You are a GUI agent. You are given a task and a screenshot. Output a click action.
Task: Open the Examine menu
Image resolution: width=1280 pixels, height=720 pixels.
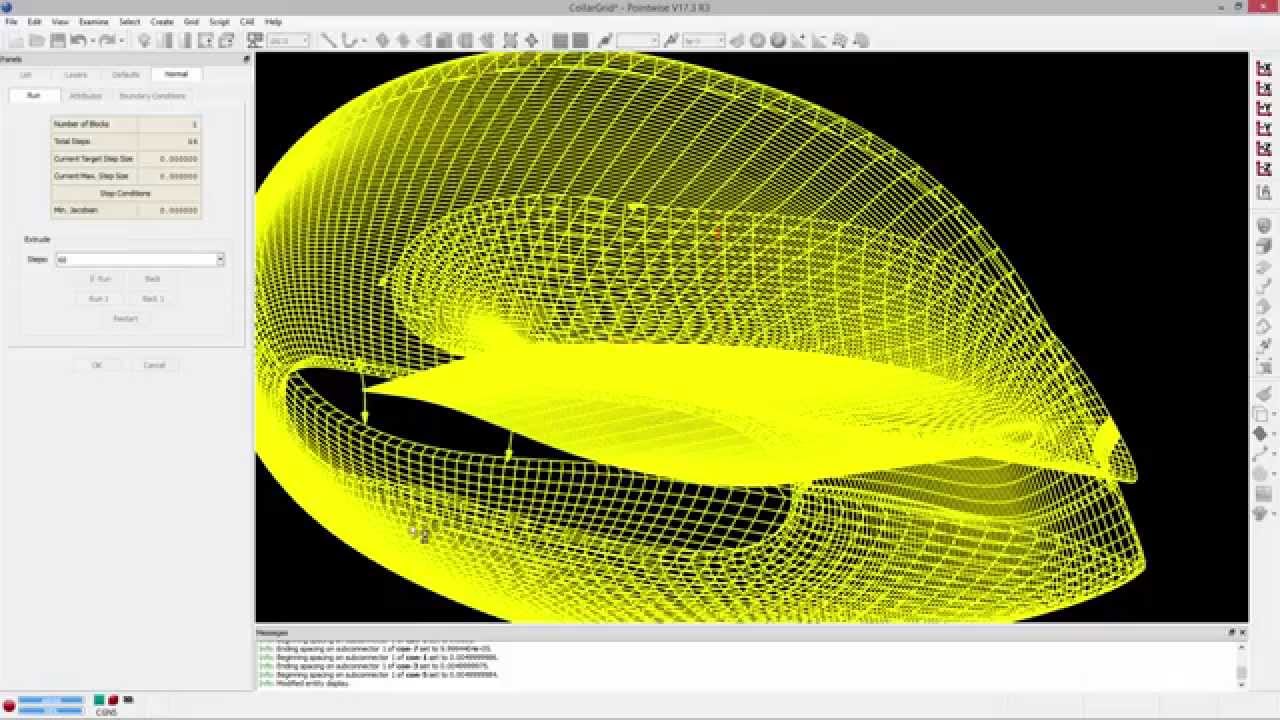[x=93, y=21]
